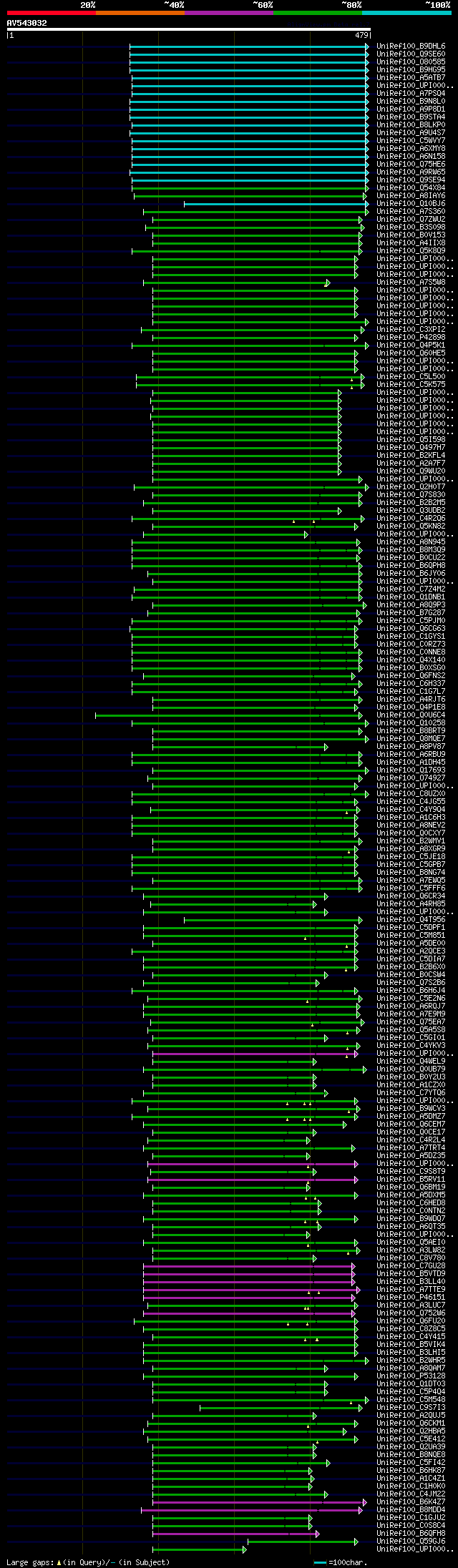Viewport: 458px width, 1568px height.
Task: Select the UniRef100_Q9SE94 label
Action: [x=411, y=180]
